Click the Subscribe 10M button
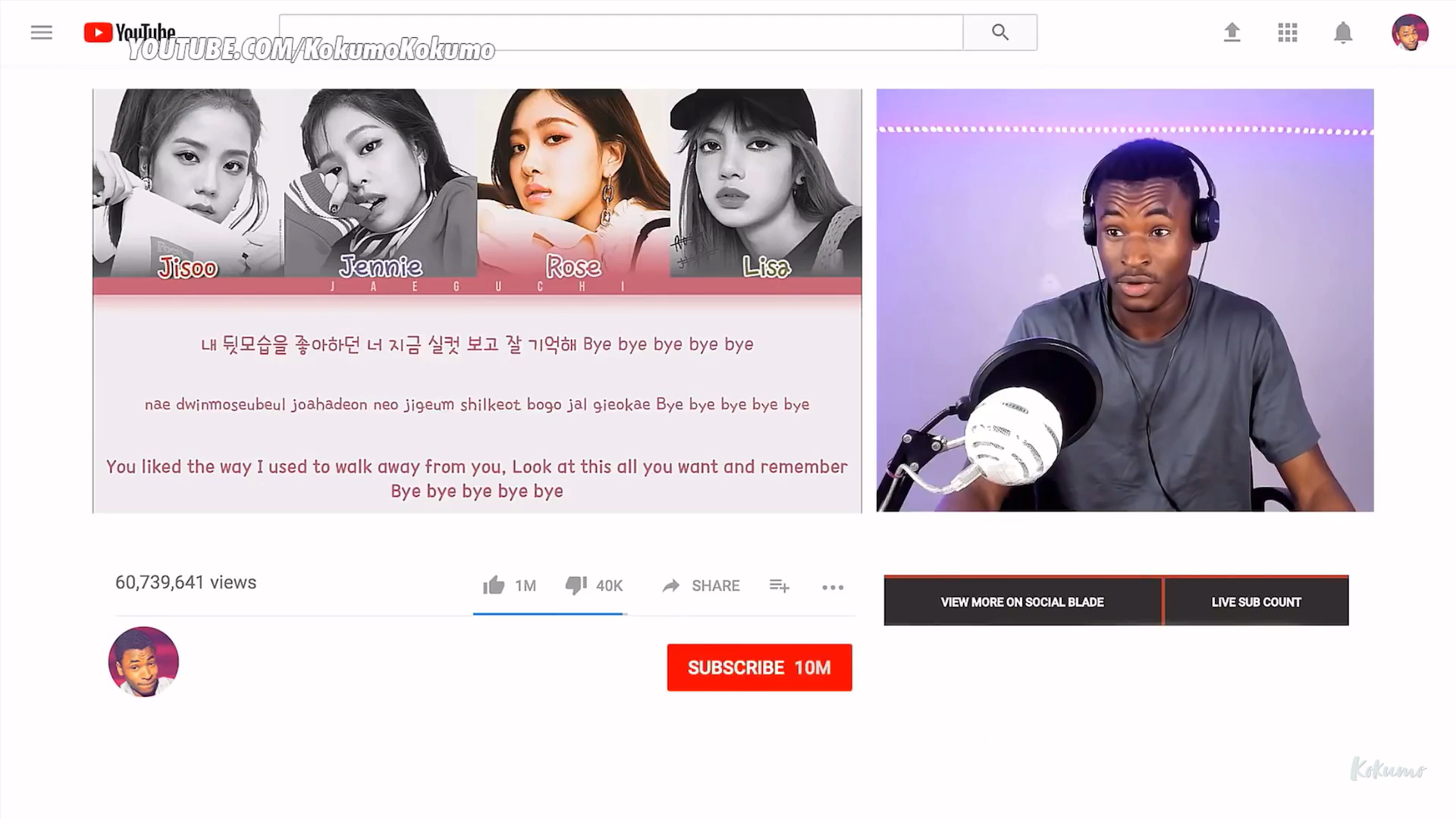 click(760, 667)
